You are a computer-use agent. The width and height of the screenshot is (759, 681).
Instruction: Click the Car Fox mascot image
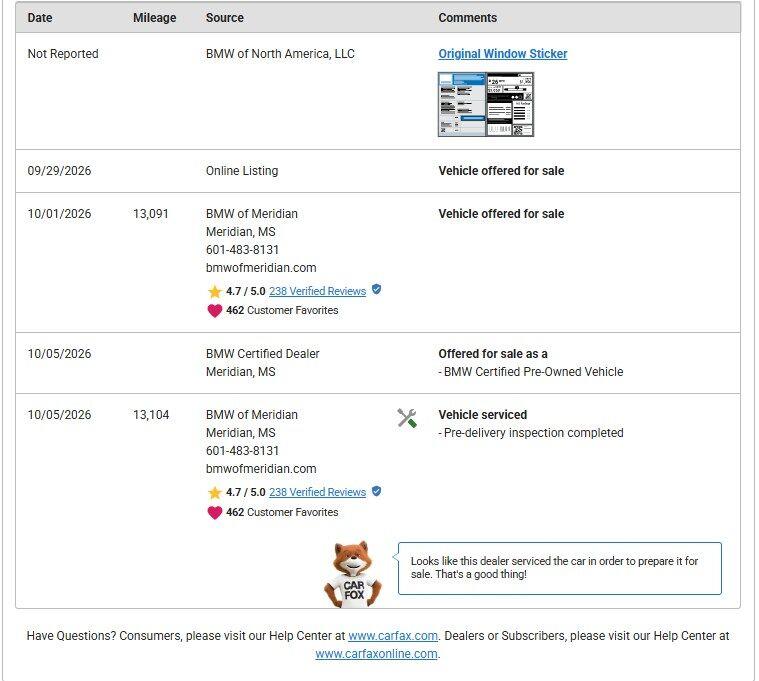353,574
